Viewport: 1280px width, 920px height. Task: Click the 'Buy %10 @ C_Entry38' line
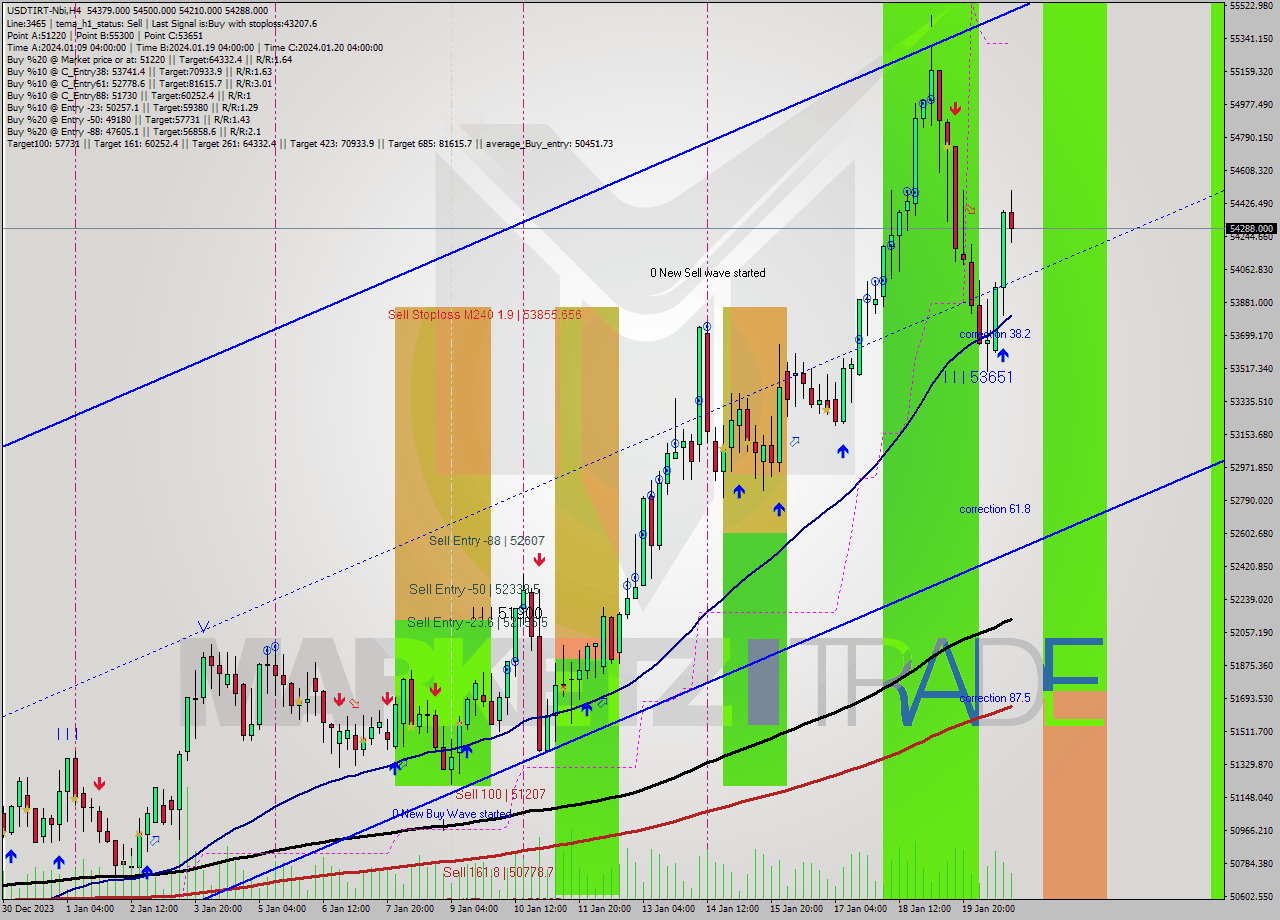point(139,71)
